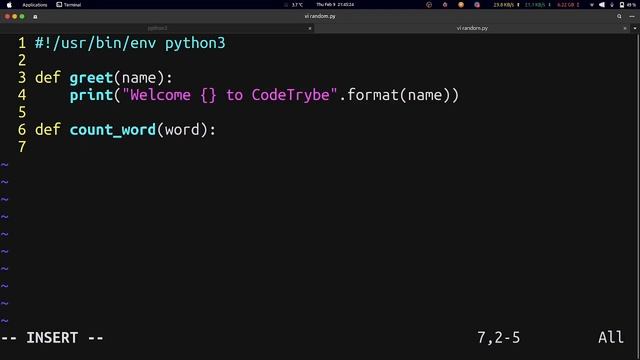Click the temperature indicator showing 37°C
Screen dimensions: 640x360
[x=297, y=5]
